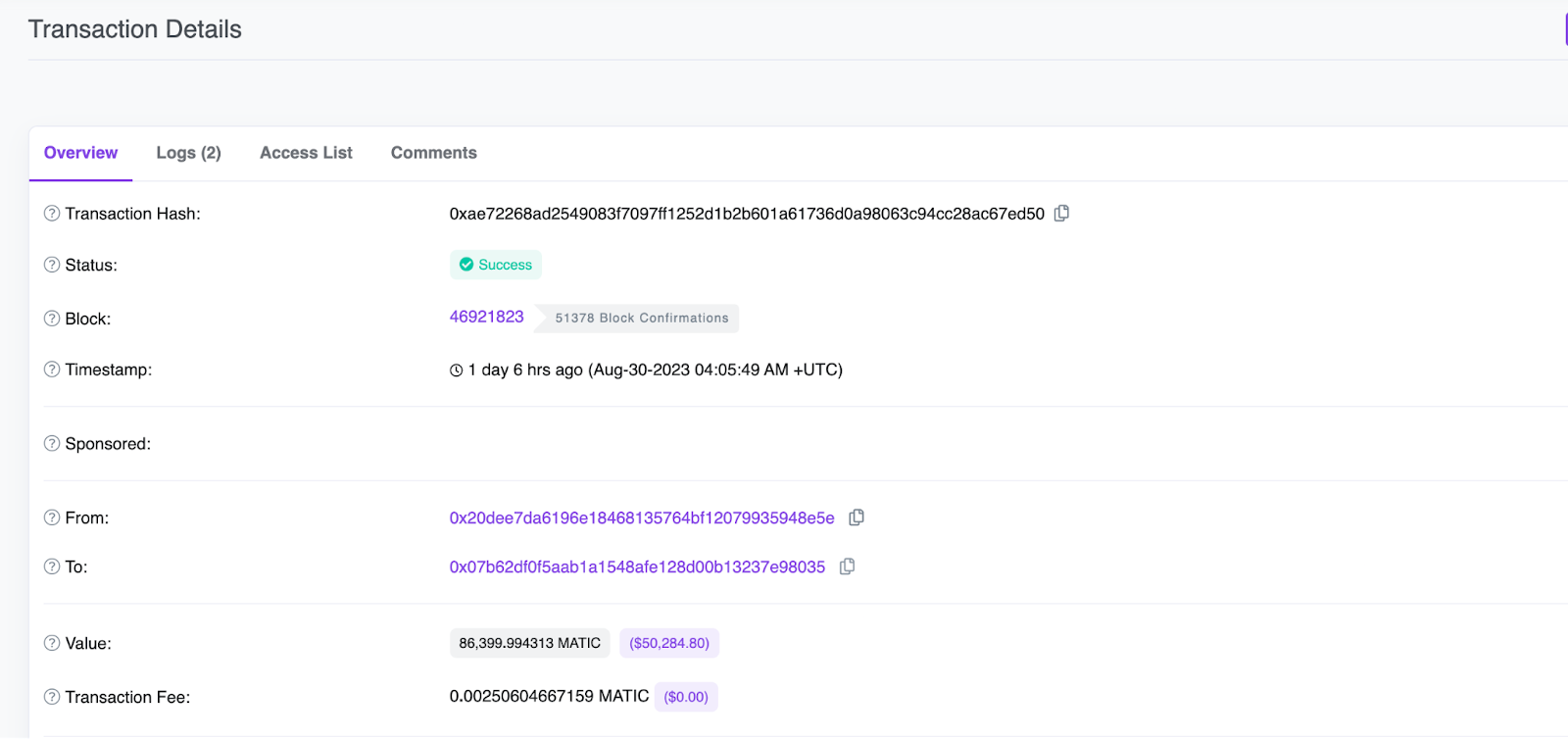1568x739 pixels.
Task: Select the Overview tab
Action: coord(80,153)
